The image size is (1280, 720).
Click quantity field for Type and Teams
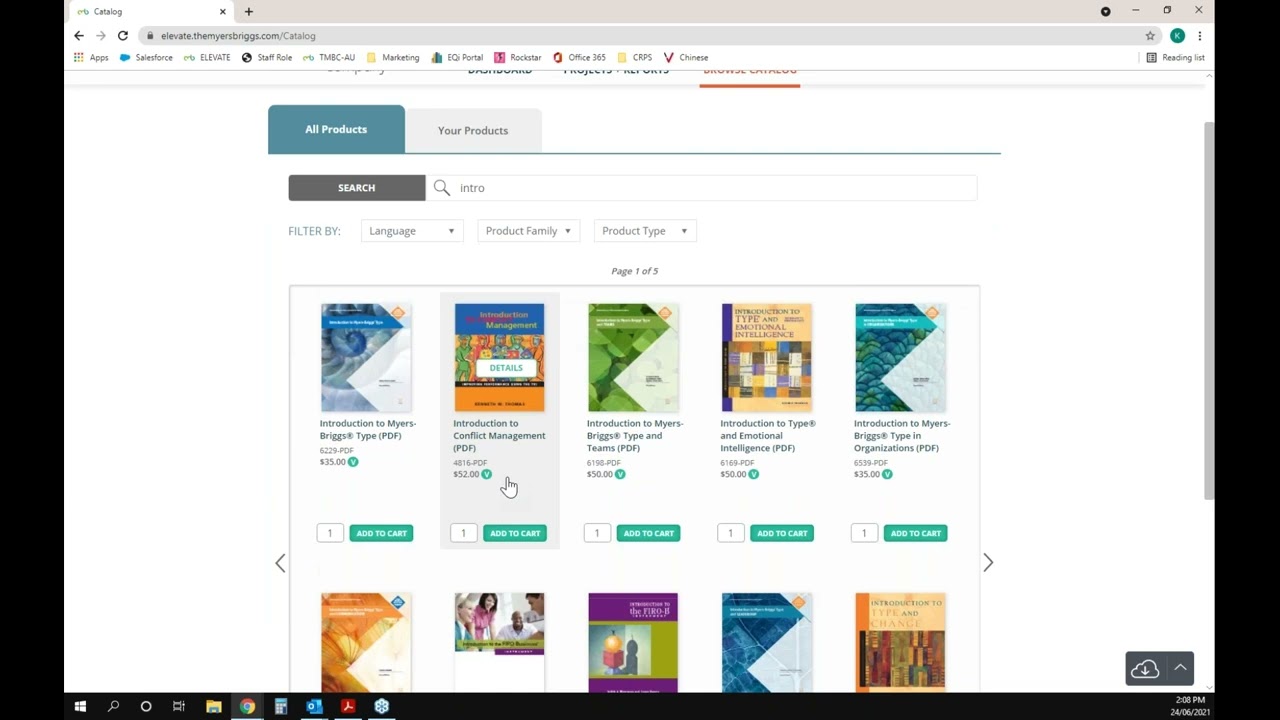(597, 533)
